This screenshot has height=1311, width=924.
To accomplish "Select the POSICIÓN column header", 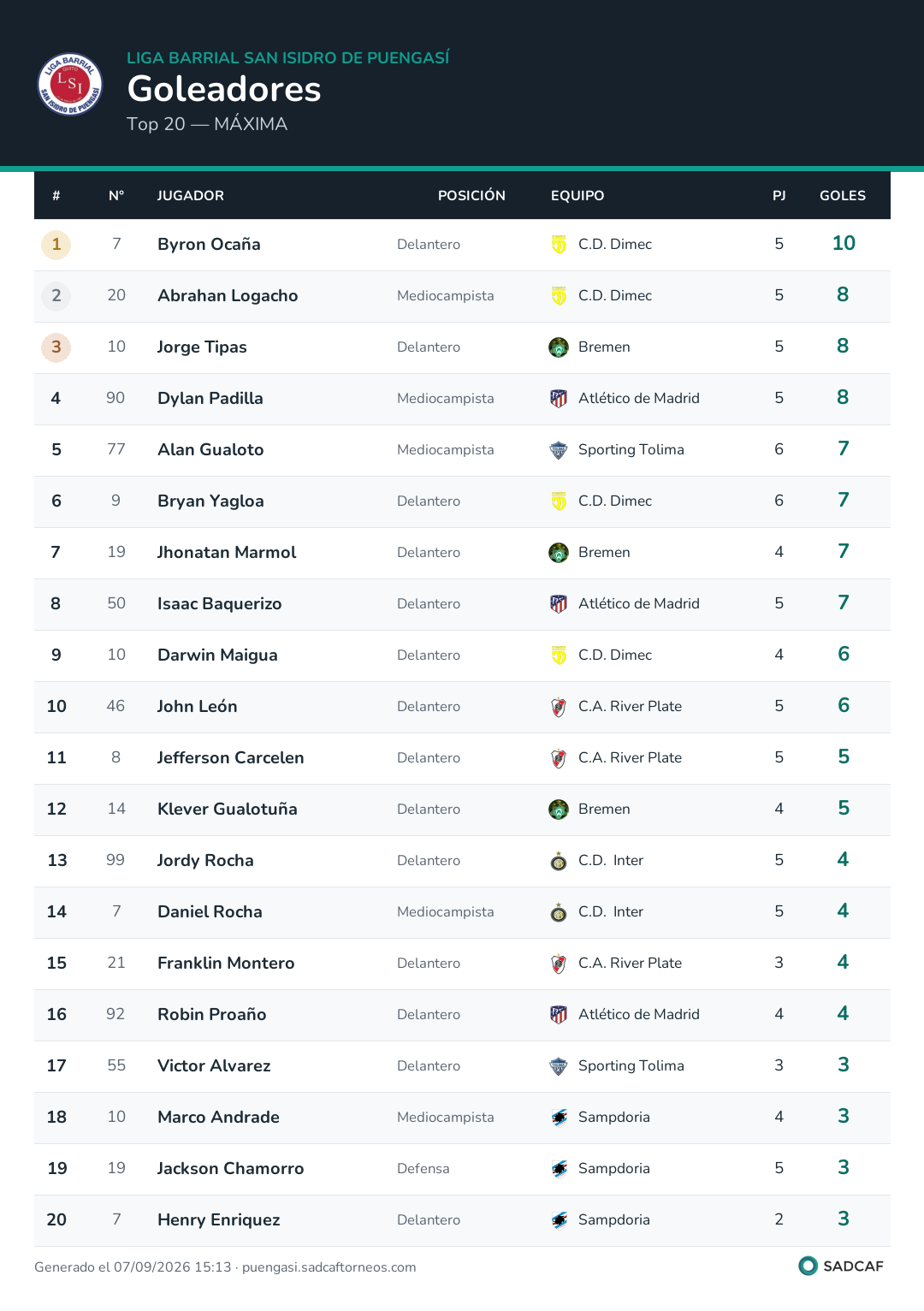I will click(x=471, y=196).
